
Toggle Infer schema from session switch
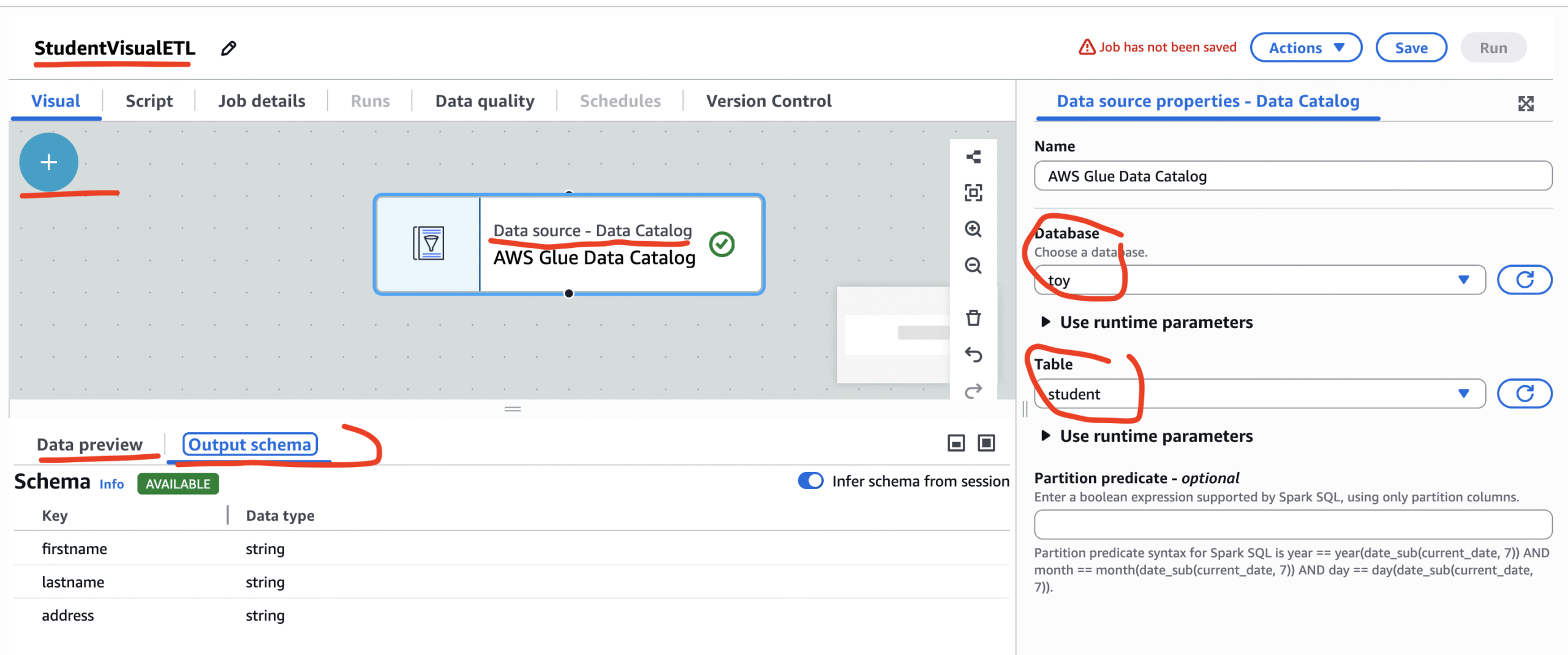point(810,481)
